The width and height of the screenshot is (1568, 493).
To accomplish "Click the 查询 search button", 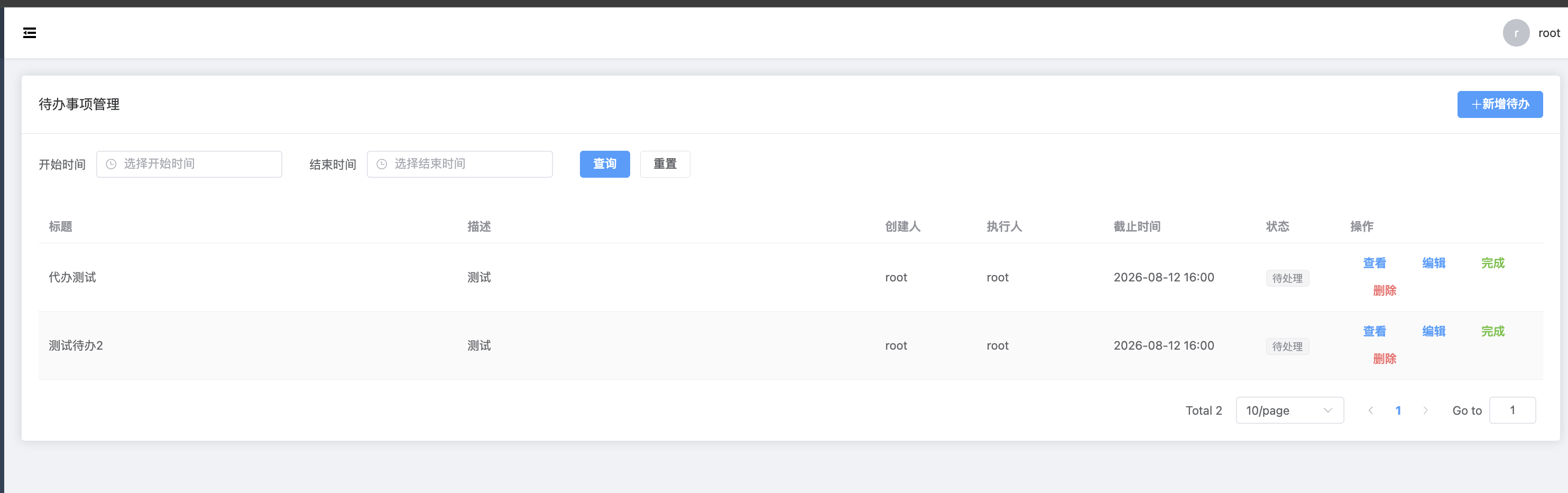I will pos(604,164).
